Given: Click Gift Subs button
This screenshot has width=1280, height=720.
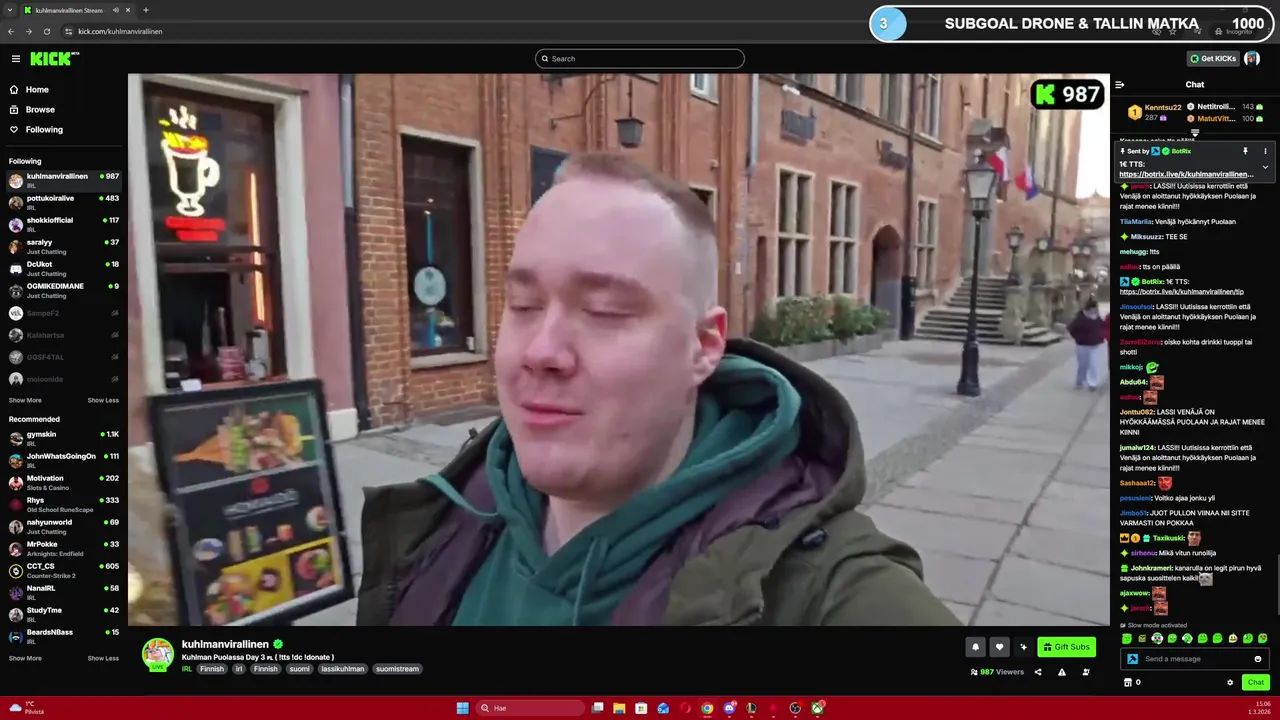Looking at the screenshot, I should pos(1066,647).
